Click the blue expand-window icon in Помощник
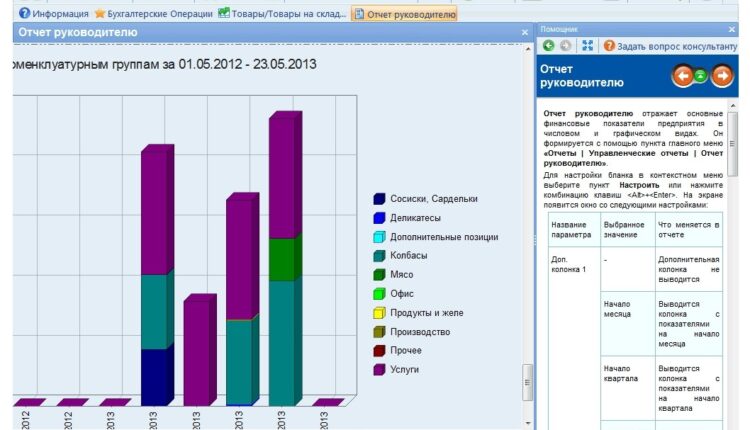Viewport: 750px width, 430px height. pyautogui.click(x=588, y=46)
